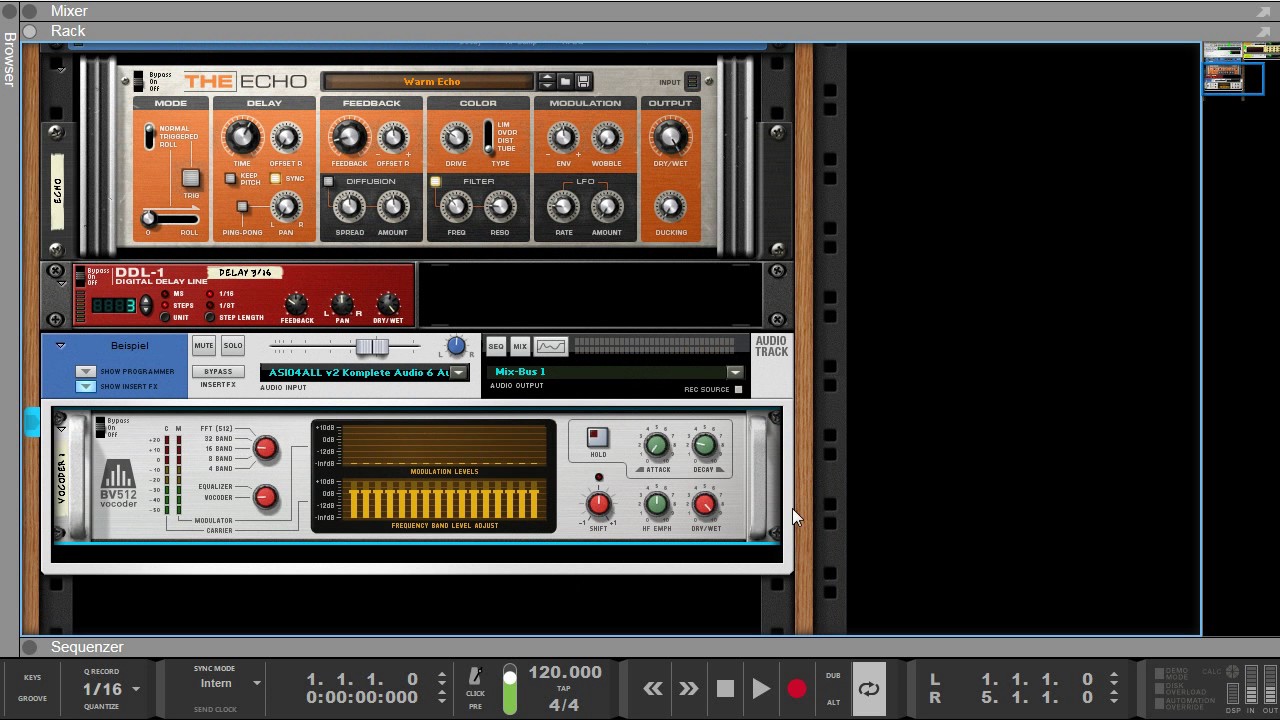Click the vocoder DRY/WET knob

click(704, 505)
